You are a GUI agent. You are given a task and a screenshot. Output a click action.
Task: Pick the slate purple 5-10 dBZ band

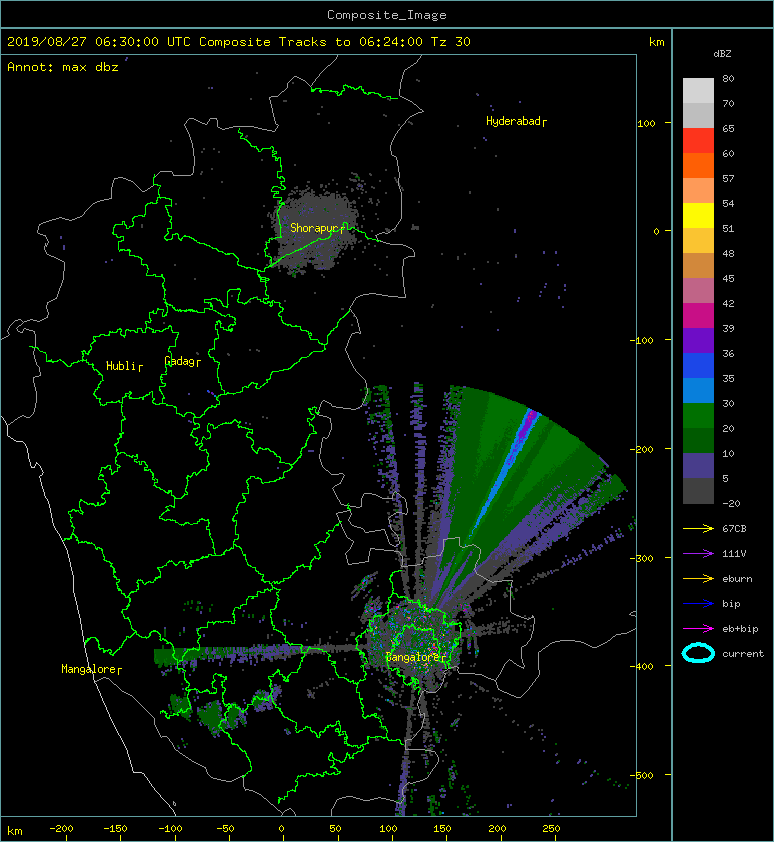point(698,466)
